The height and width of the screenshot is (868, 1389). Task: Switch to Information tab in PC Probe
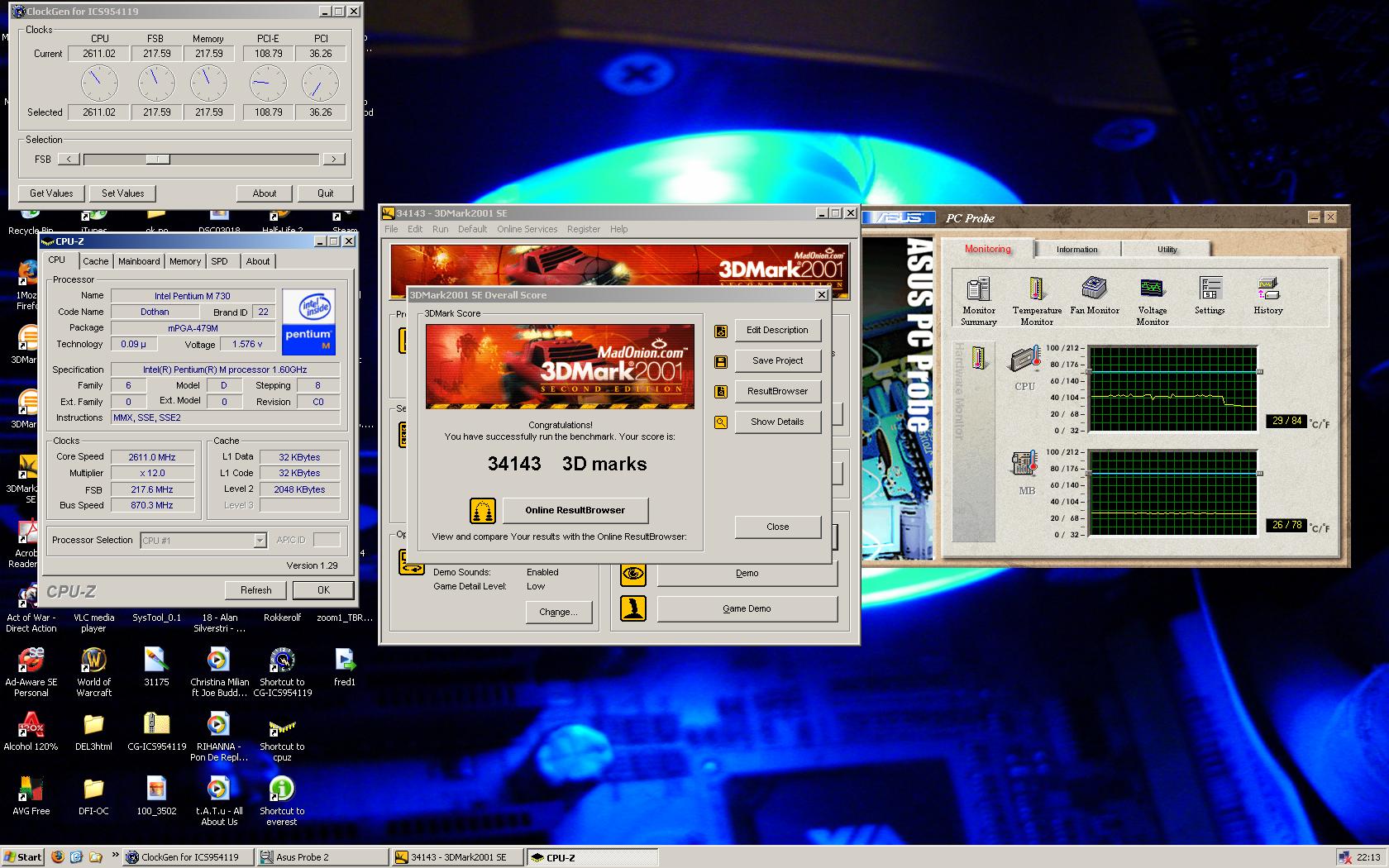pyautogui.click(x=1077, y=250)
